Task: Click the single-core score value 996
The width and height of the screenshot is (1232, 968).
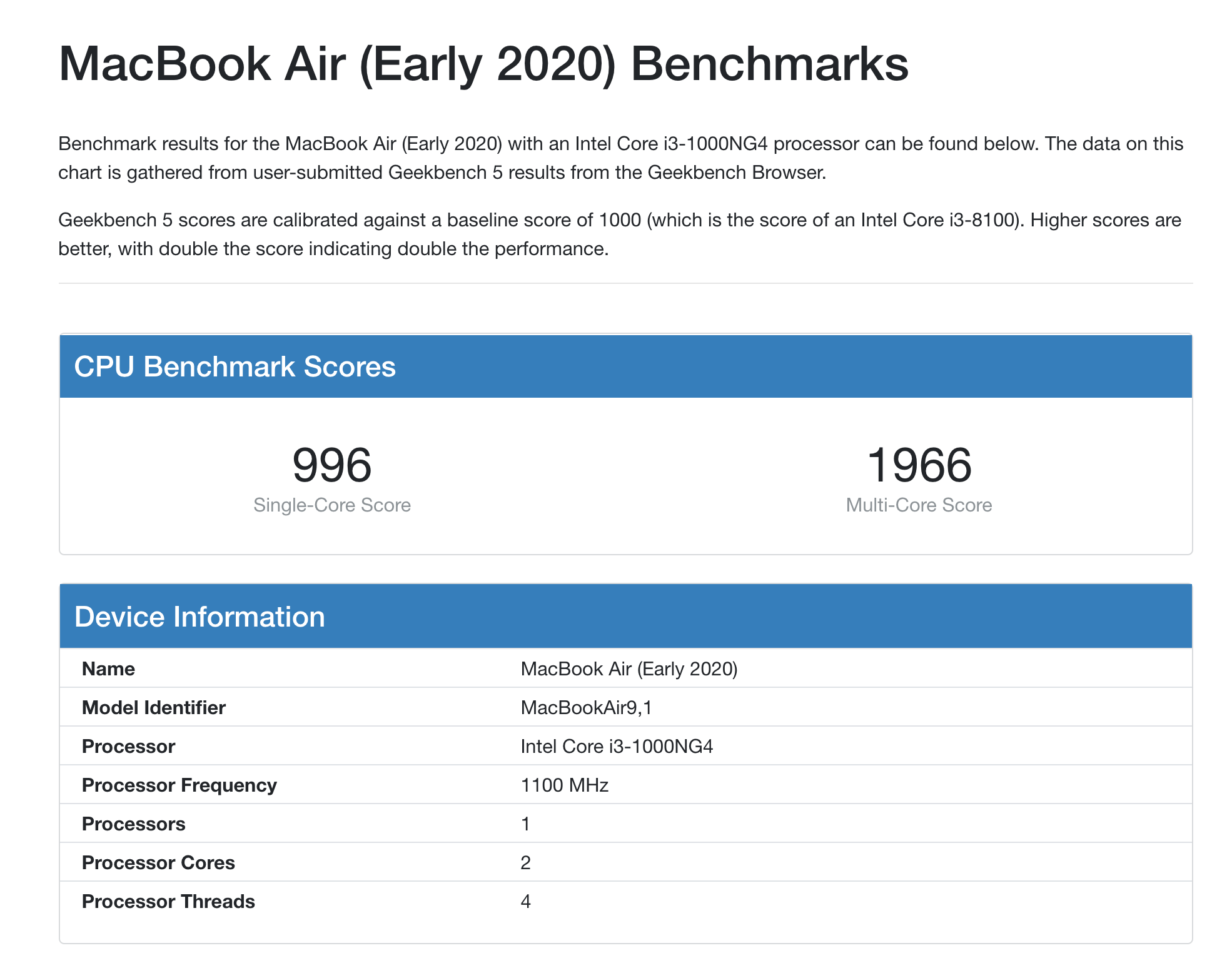Action: point(332,465)
